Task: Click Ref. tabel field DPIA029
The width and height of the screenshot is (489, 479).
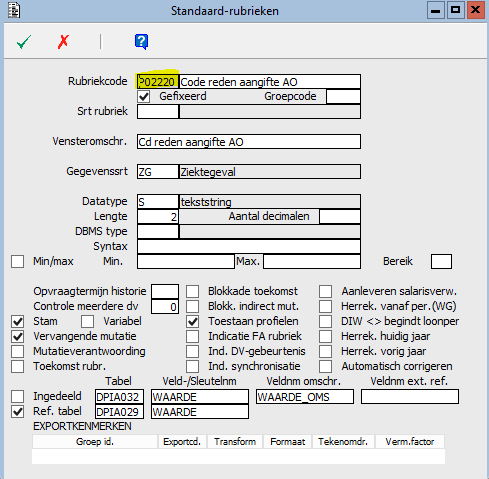Action: [119, 412]
